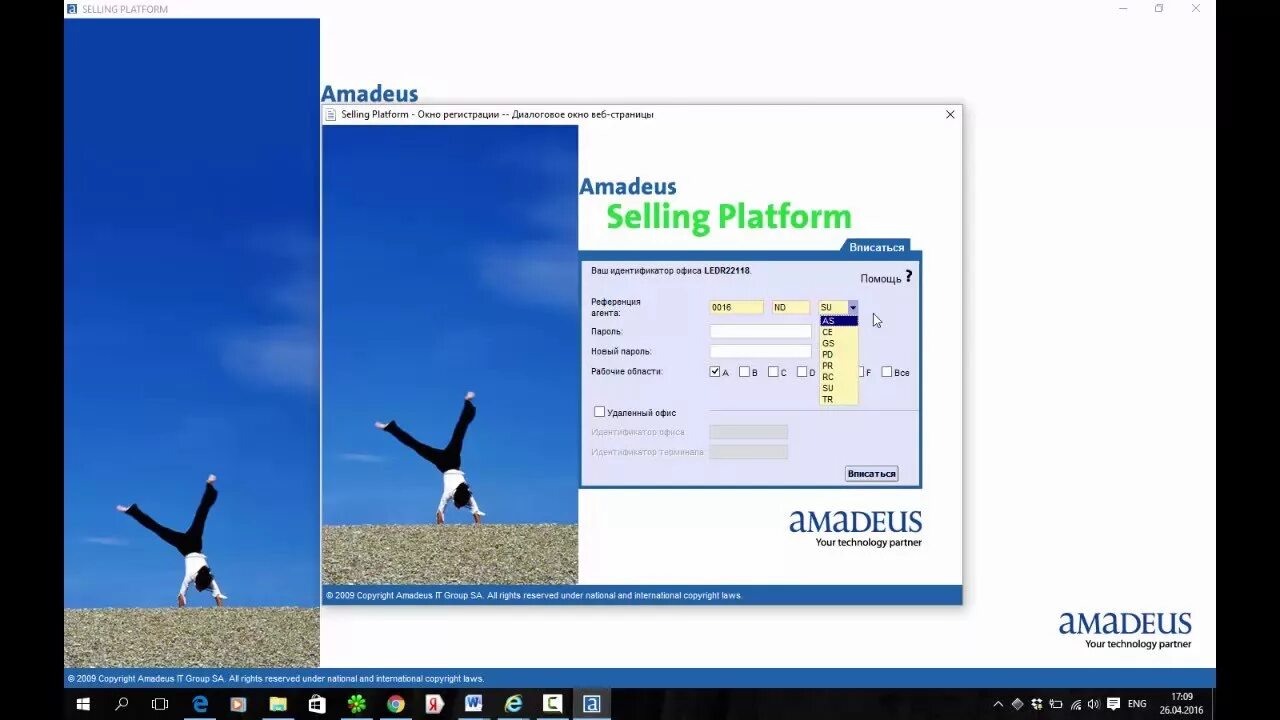The image size is (1280, 720).
Task: Open File Explorer from taskbar
Action: click(x=278, y=704)
